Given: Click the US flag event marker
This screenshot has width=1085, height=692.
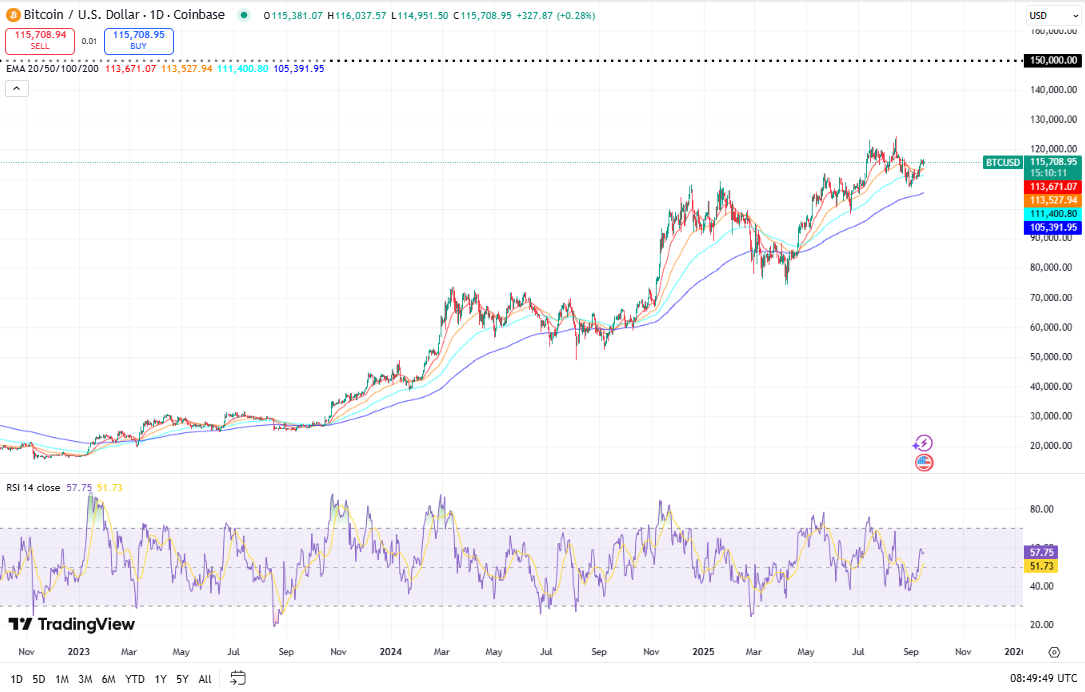Looking at the screenshot, I should (x=924, y=462).
